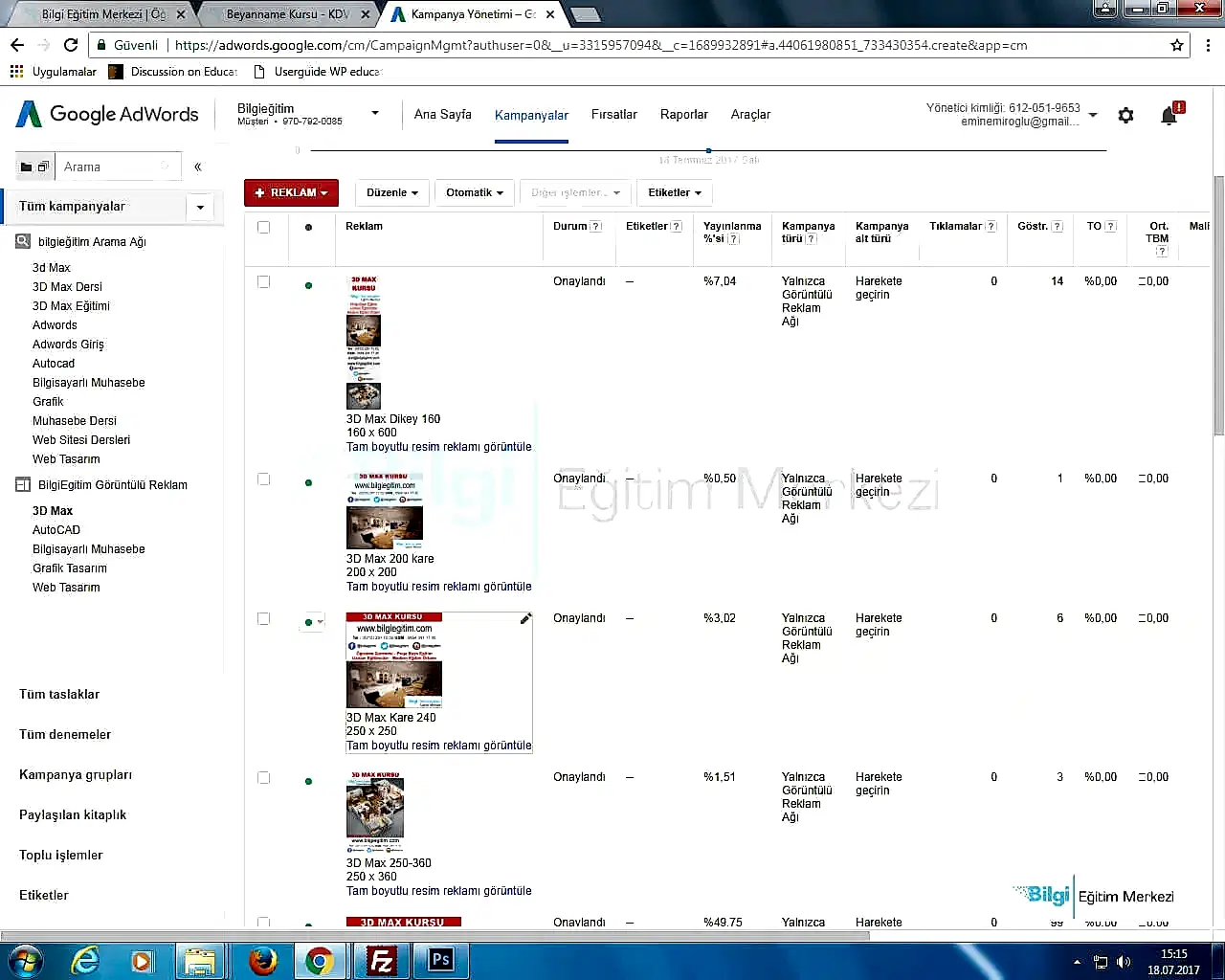This screenshot has height=980, width=1225.
Task: Select all ads with header checkbox
Action: pos(263,227)
